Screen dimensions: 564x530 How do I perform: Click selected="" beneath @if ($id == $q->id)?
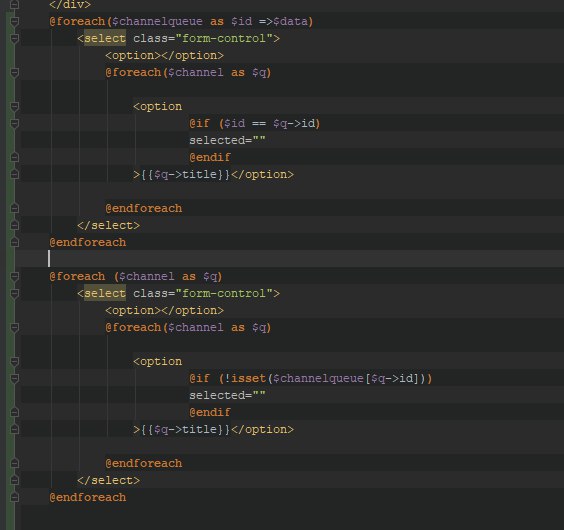tap(227, 140)
